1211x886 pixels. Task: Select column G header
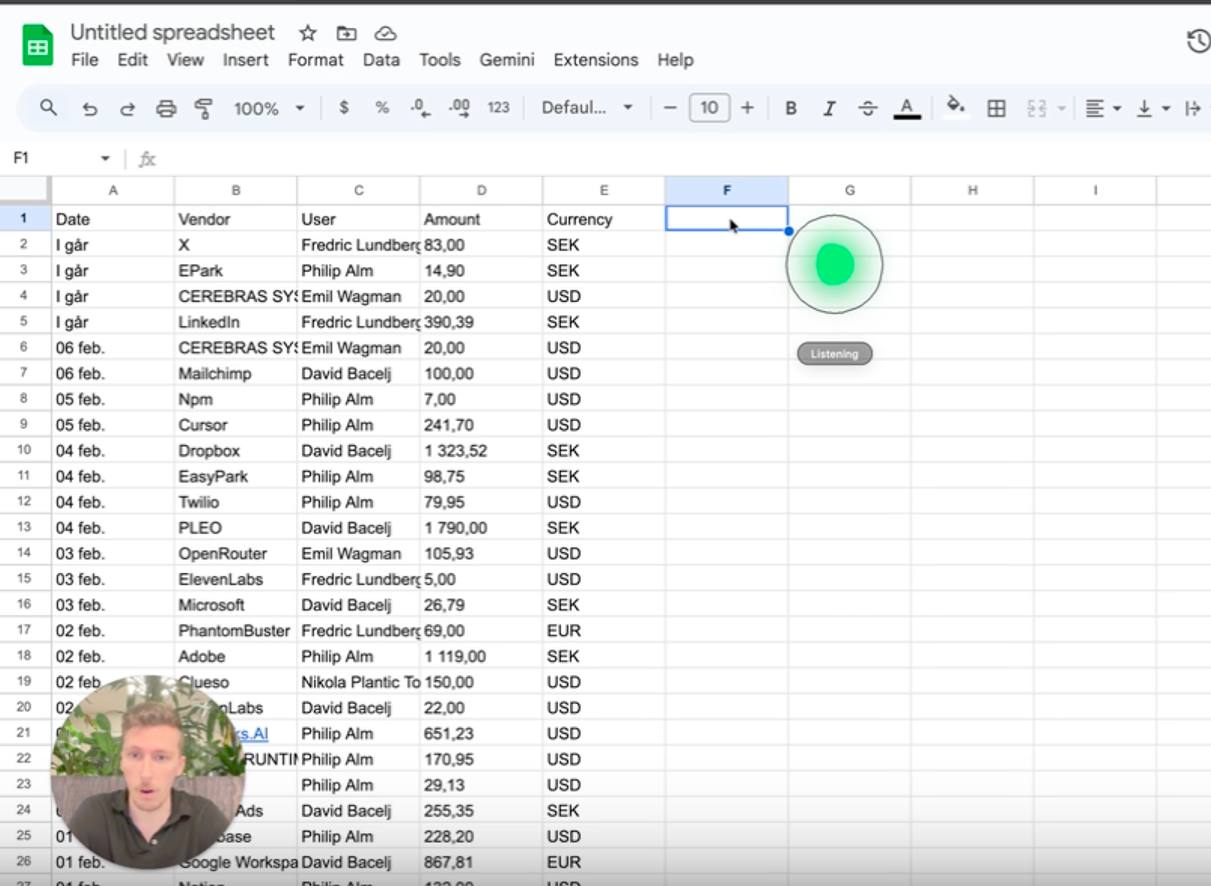[x=849, y=190]
